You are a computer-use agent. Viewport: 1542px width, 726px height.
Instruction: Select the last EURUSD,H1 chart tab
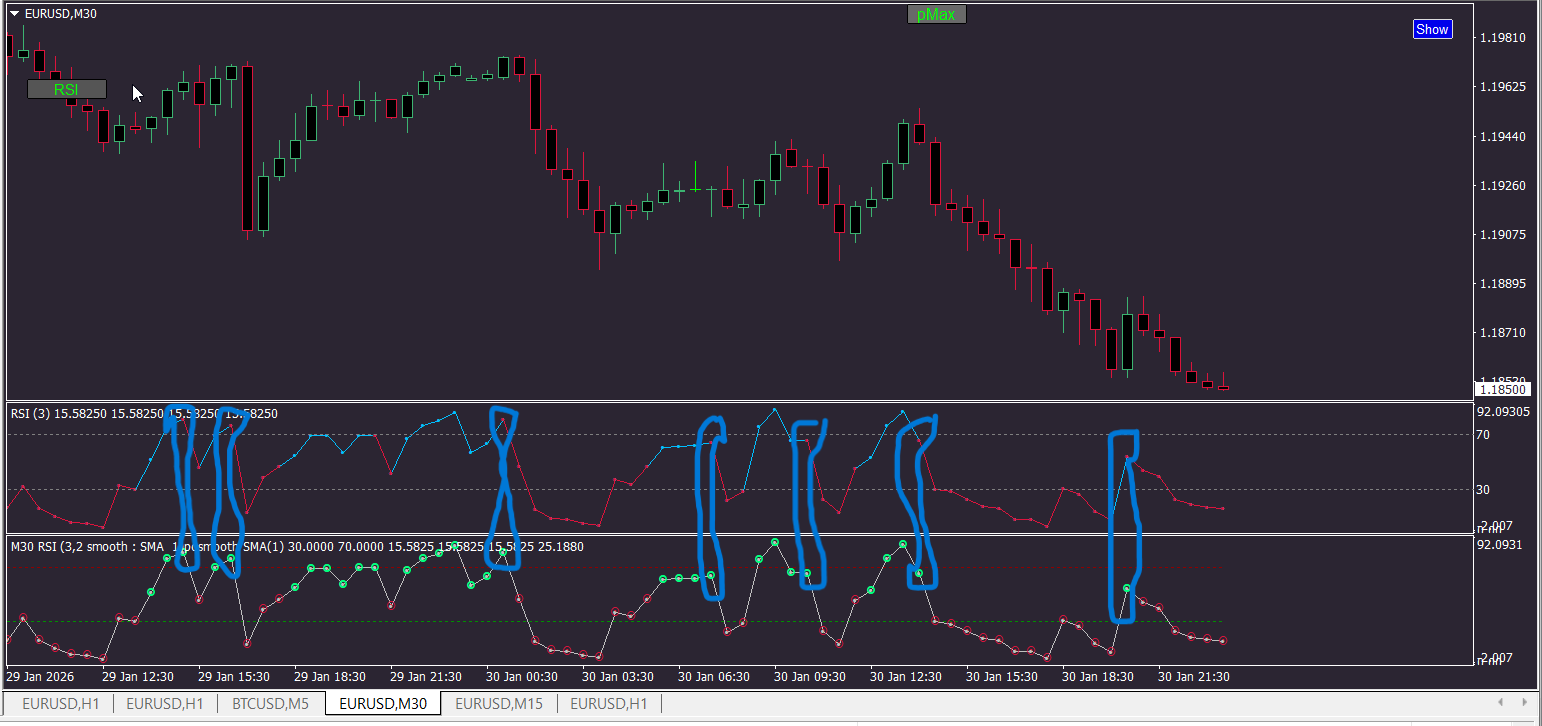pyautogui.click(x=609, y=703)
